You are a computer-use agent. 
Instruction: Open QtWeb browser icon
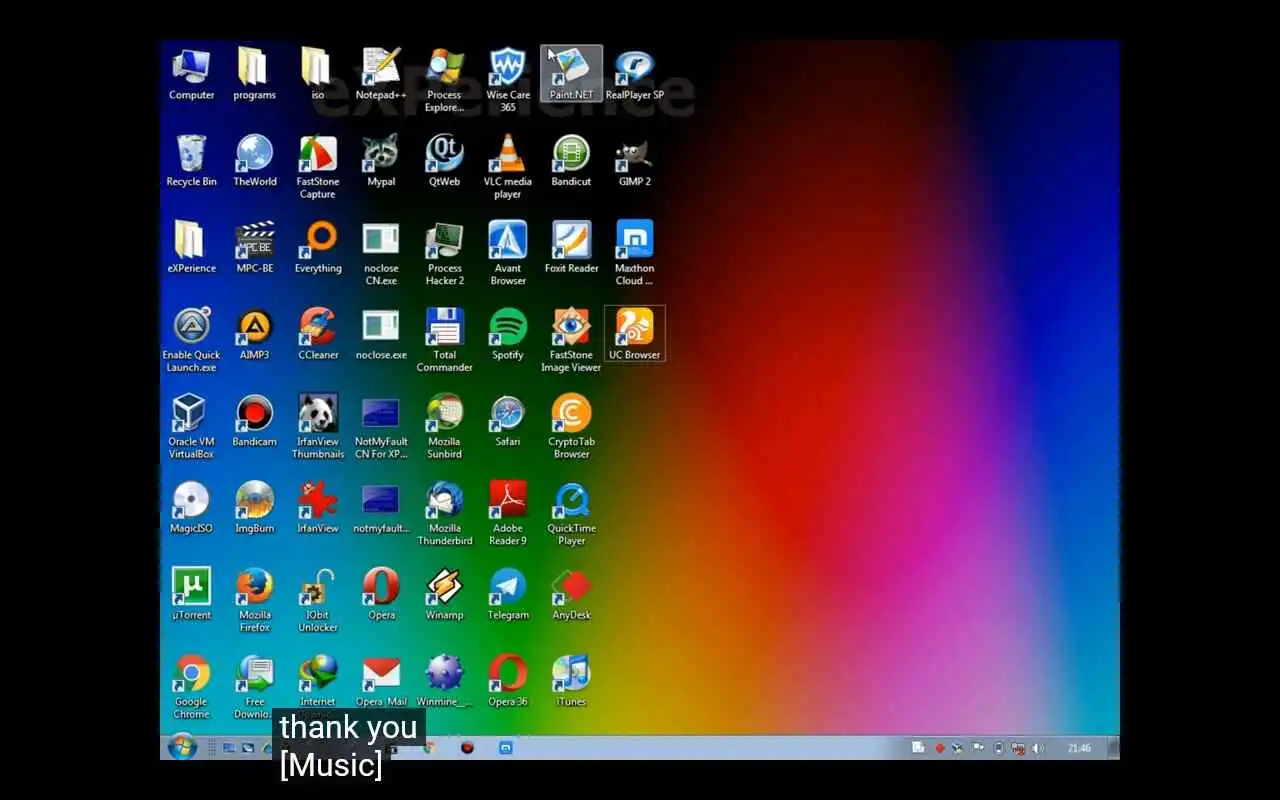[x=444, y=161]
